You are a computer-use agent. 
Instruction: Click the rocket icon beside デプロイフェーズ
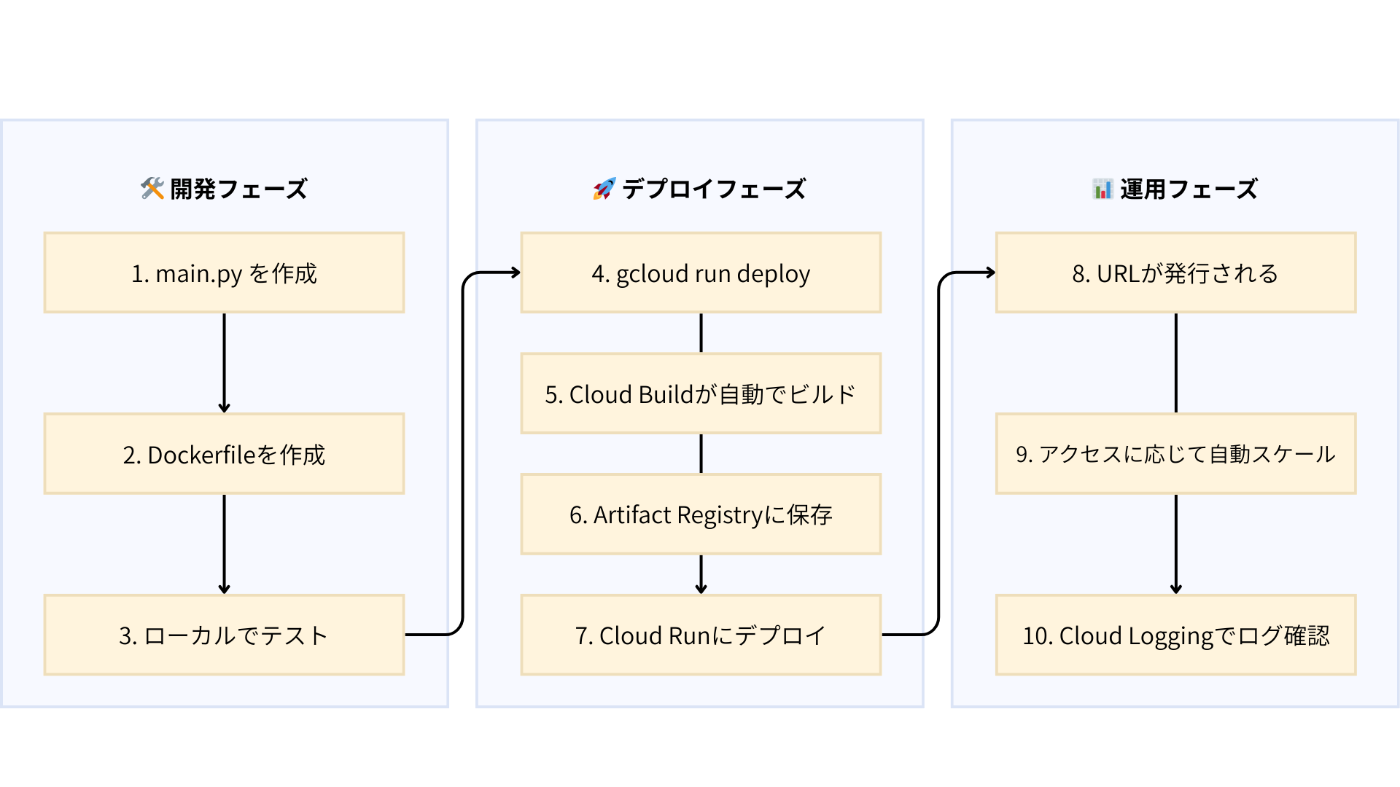(604, 189)
